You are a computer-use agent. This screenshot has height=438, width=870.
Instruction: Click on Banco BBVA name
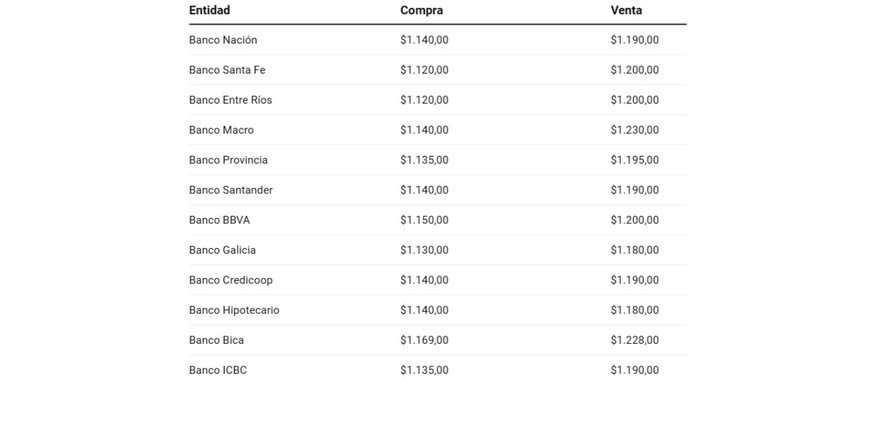coord(219,220)
